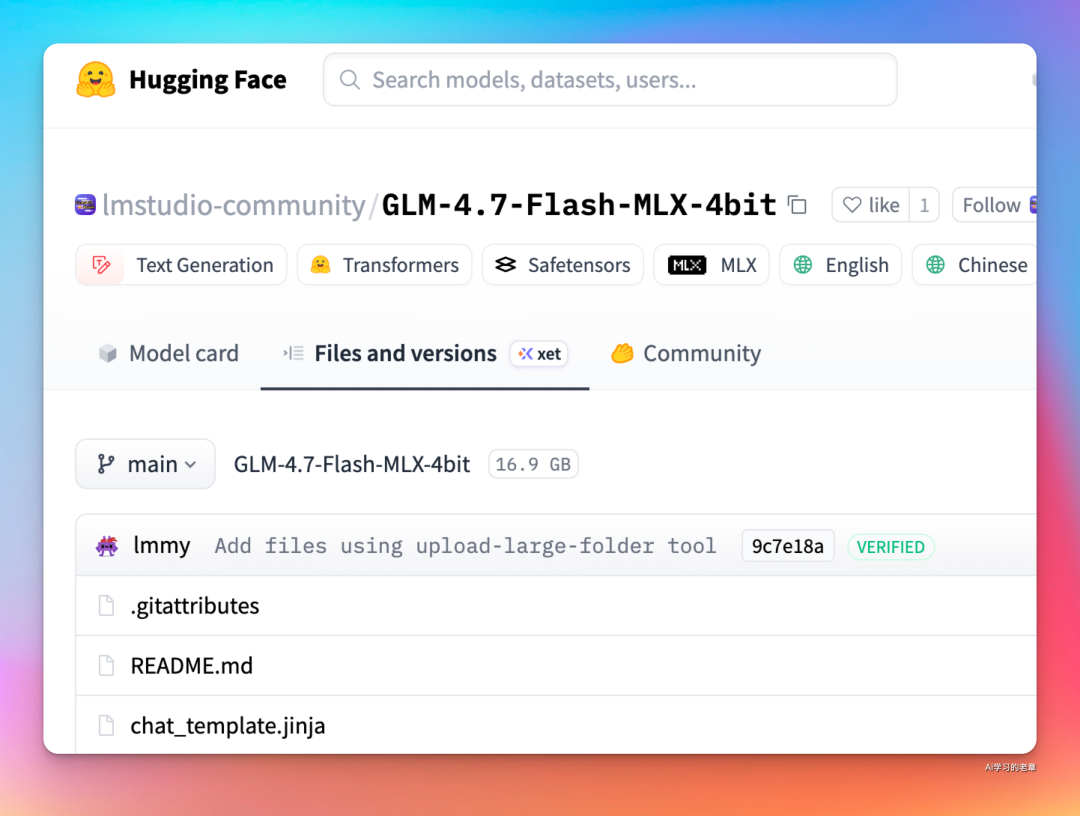Open the chat_template.jinja file
1080x816 pixels.
[228, 726]
